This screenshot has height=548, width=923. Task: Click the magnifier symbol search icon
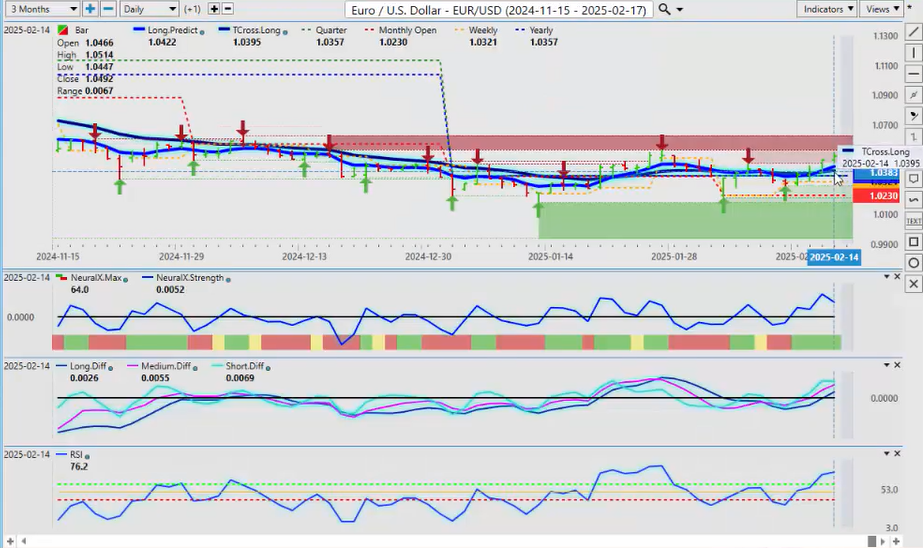click(665, 9)
